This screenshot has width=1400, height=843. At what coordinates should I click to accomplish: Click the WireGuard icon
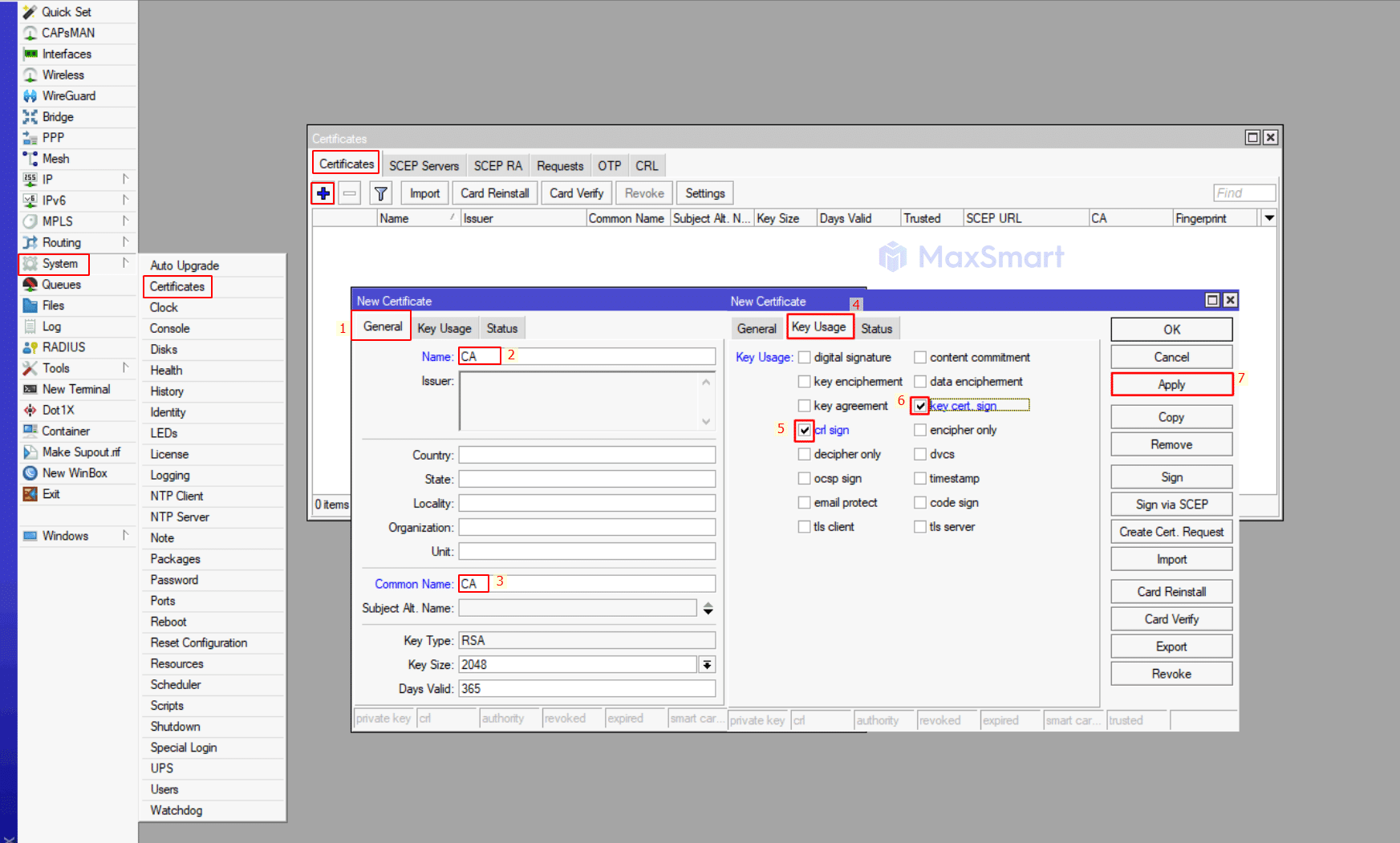30,95
